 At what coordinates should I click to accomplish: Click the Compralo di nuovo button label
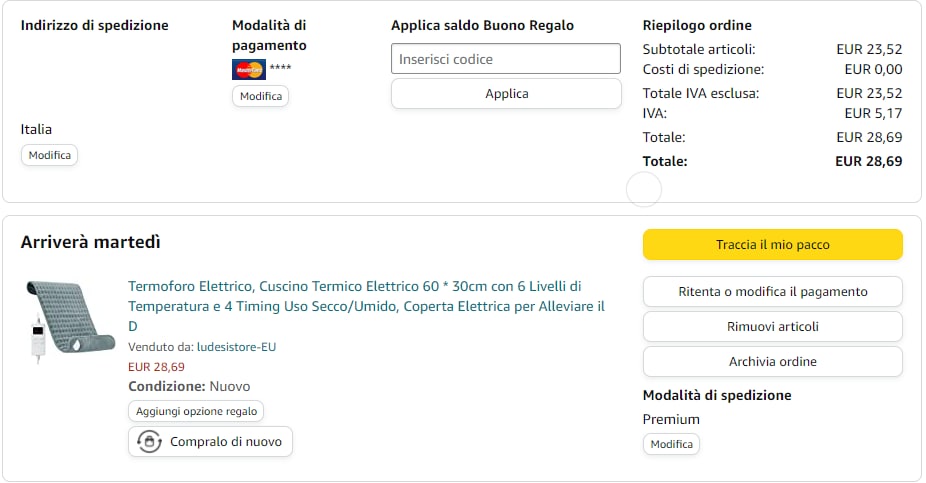(x=226, y=441)
